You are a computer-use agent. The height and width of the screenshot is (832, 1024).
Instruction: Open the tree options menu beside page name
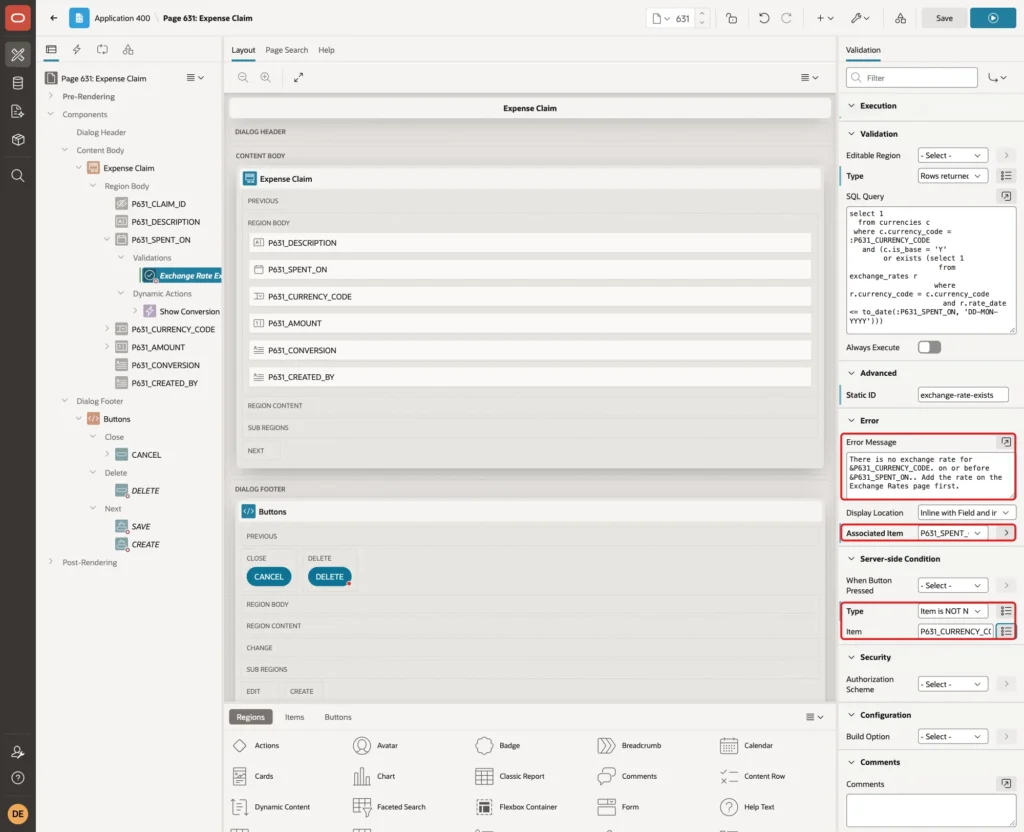click(195, 78)
